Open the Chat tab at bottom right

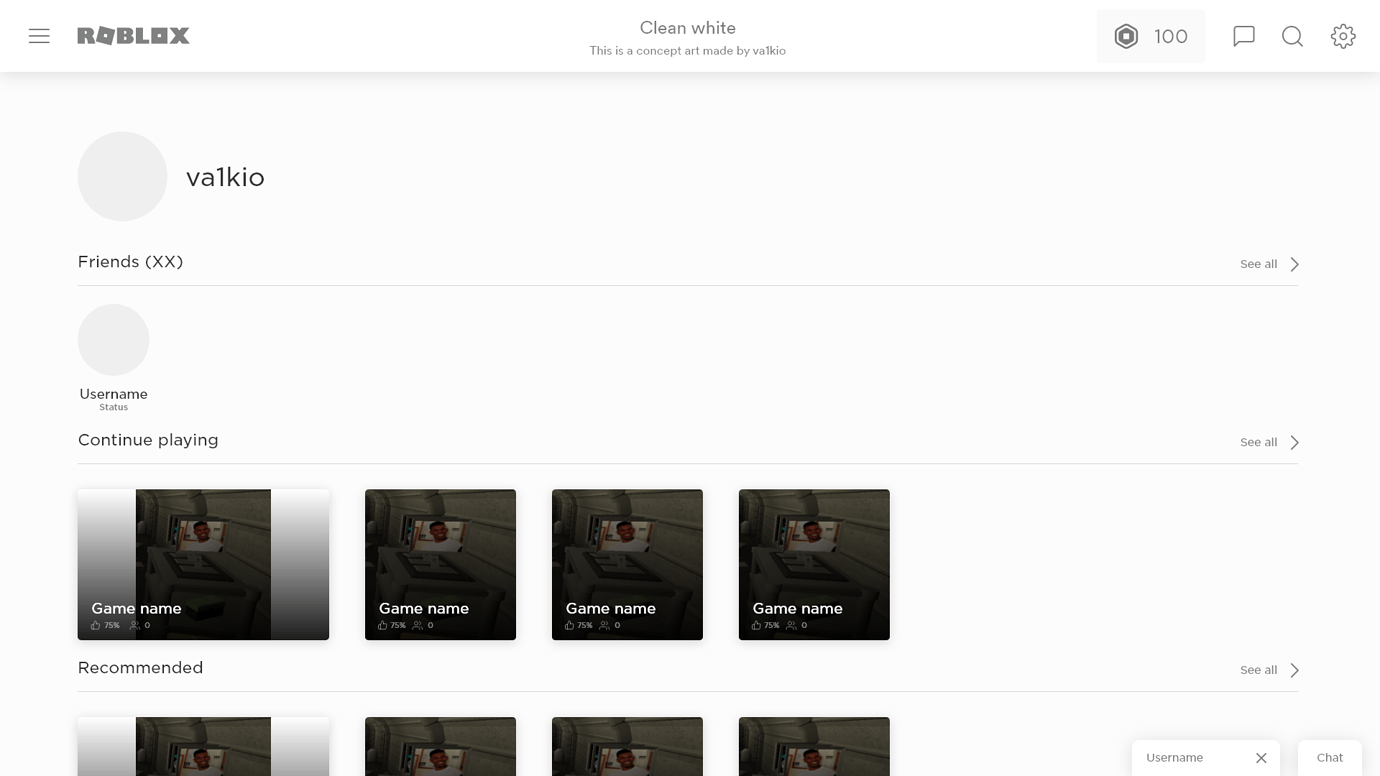click(x=1329, y=757)
